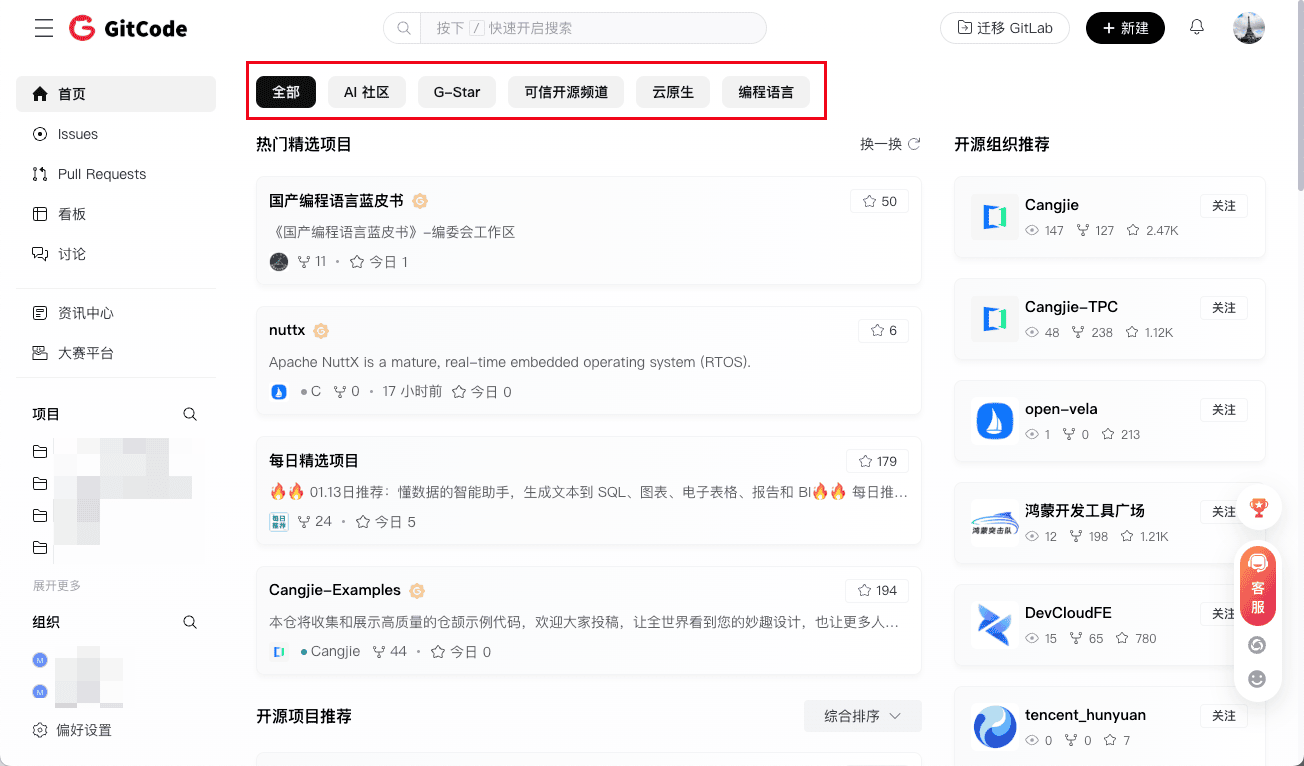Image resolution: width=1304 pixels, height=766 pixels.
Task: Click the trophy icon on right edge
Action: pyautogui.click(x=1258, y=508)
